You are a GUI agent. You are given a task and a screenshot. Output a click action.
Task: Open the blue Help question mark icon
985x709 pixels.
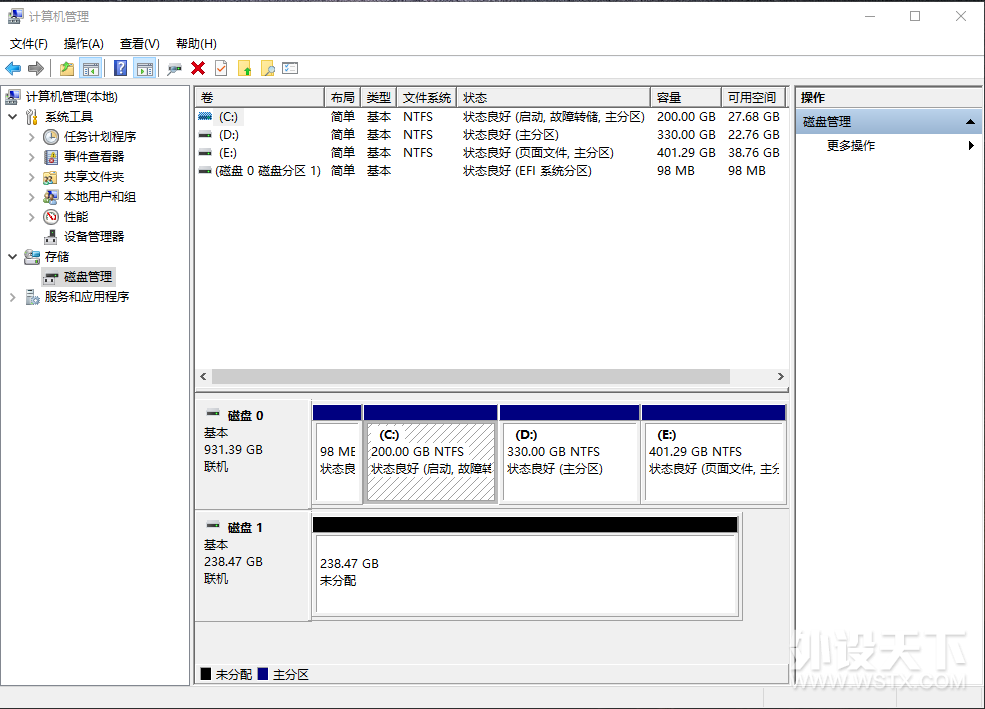click(x=121, y=68)
